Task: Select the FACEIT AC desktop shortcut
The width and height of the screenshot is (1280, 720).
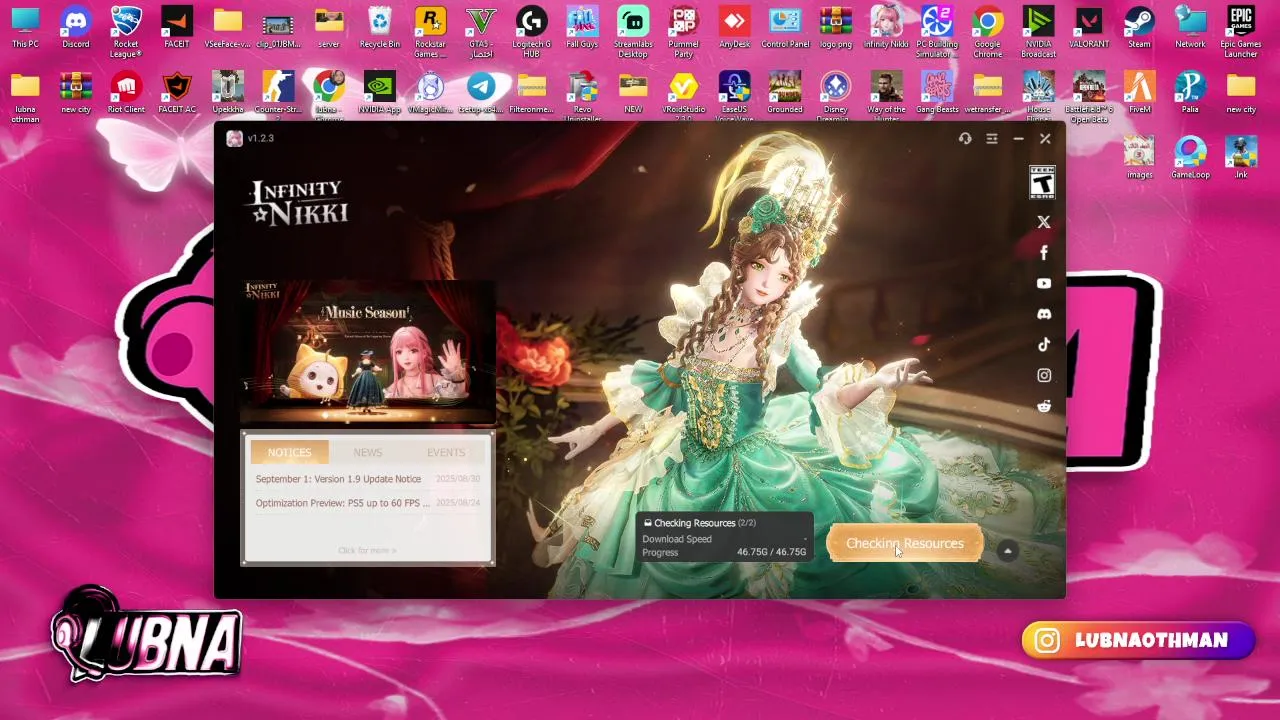Action: [x=177, y=92]
